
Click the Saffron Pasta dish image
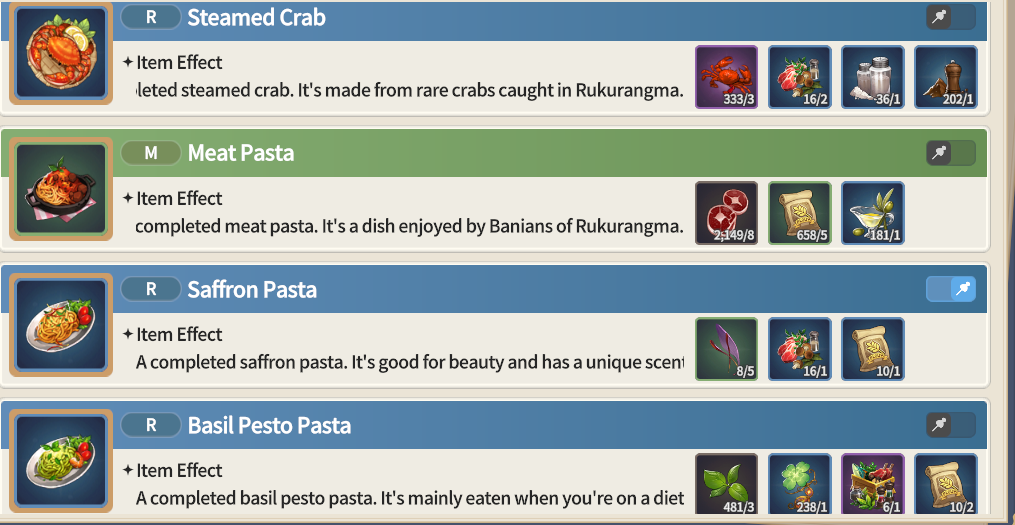(x=61, y=324)
